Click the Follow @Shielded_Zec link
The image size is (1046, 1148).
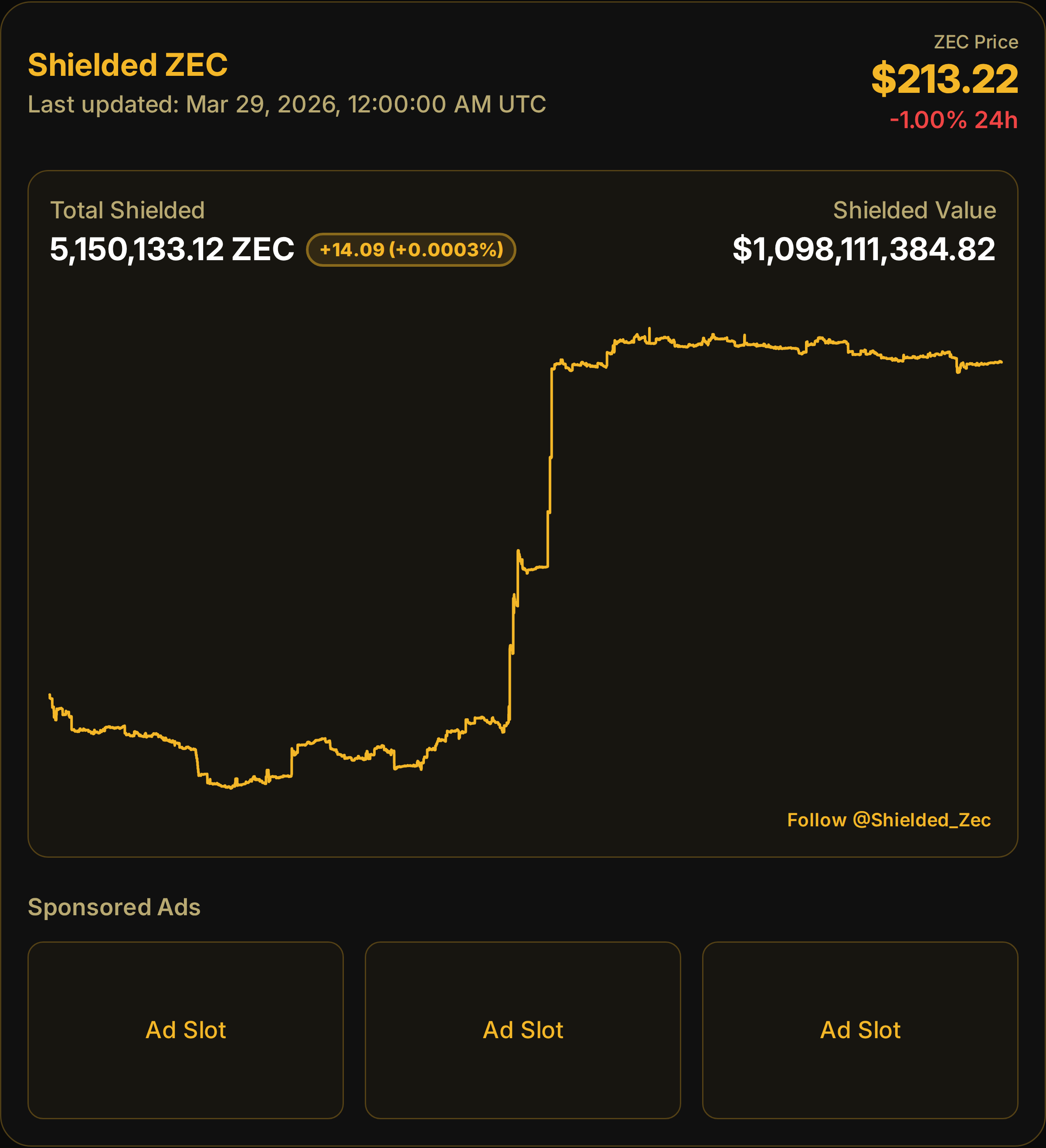[888, 820]
